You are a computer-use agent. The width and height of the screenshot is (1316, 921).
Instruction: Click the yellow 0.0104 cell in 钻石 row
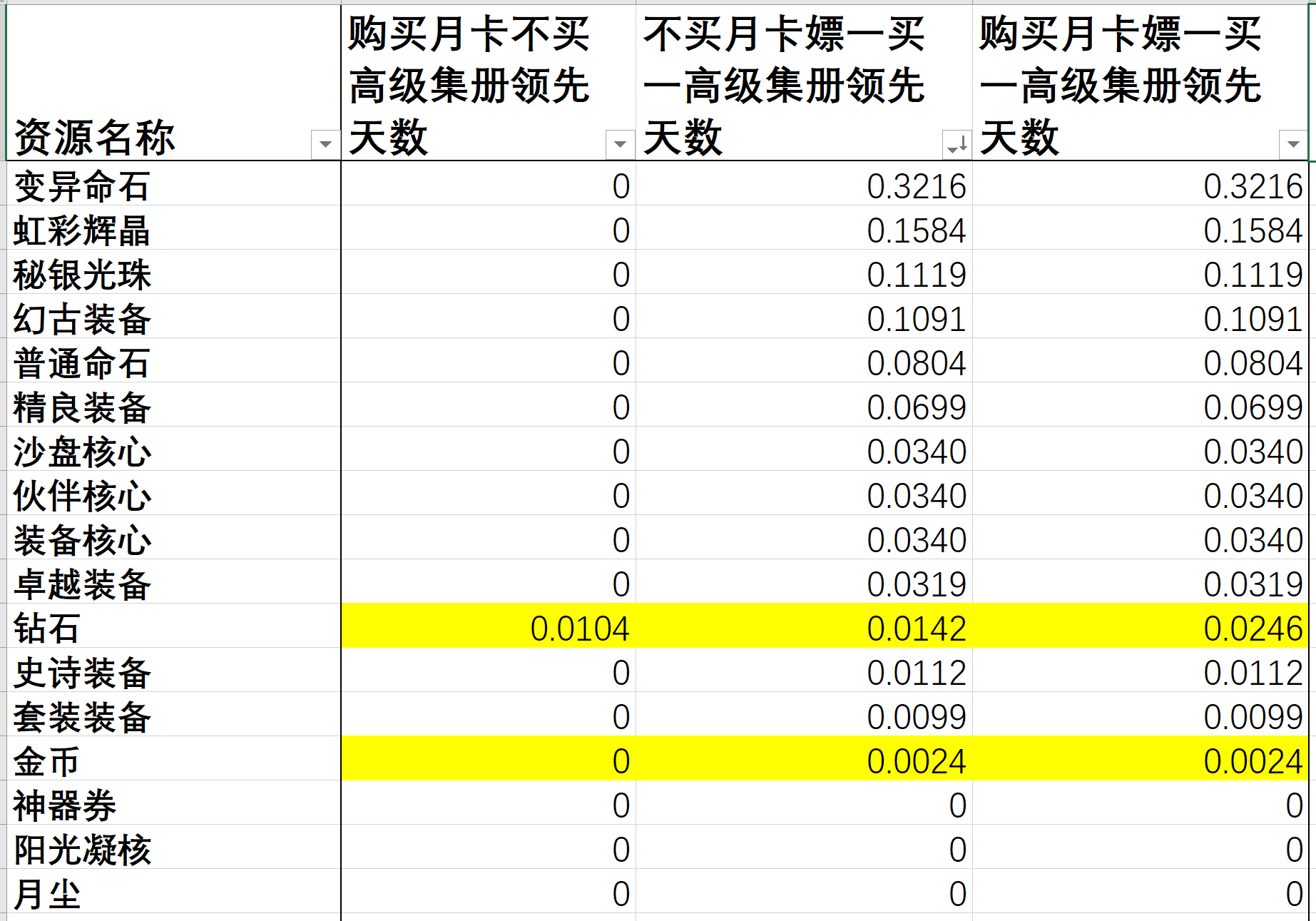(x=489, y=626)
